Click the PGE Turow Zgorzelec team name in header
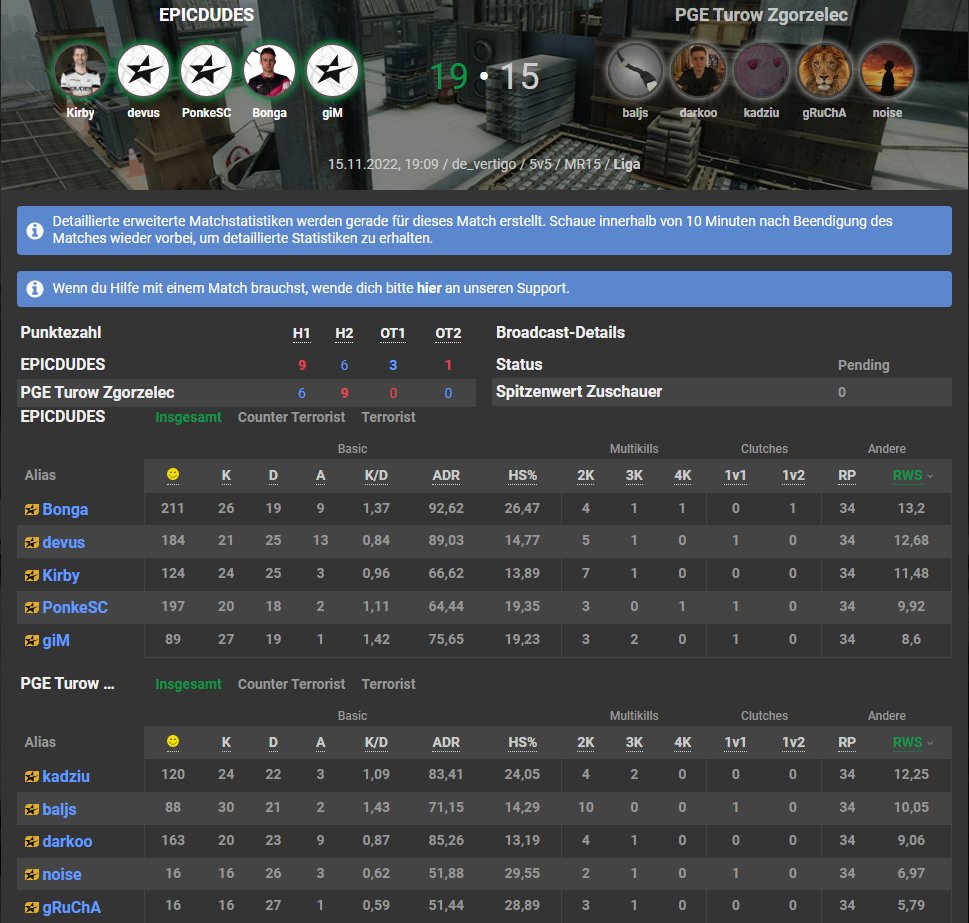The width and height of the screenshot is (969, 923). click(x=761, y=15)
